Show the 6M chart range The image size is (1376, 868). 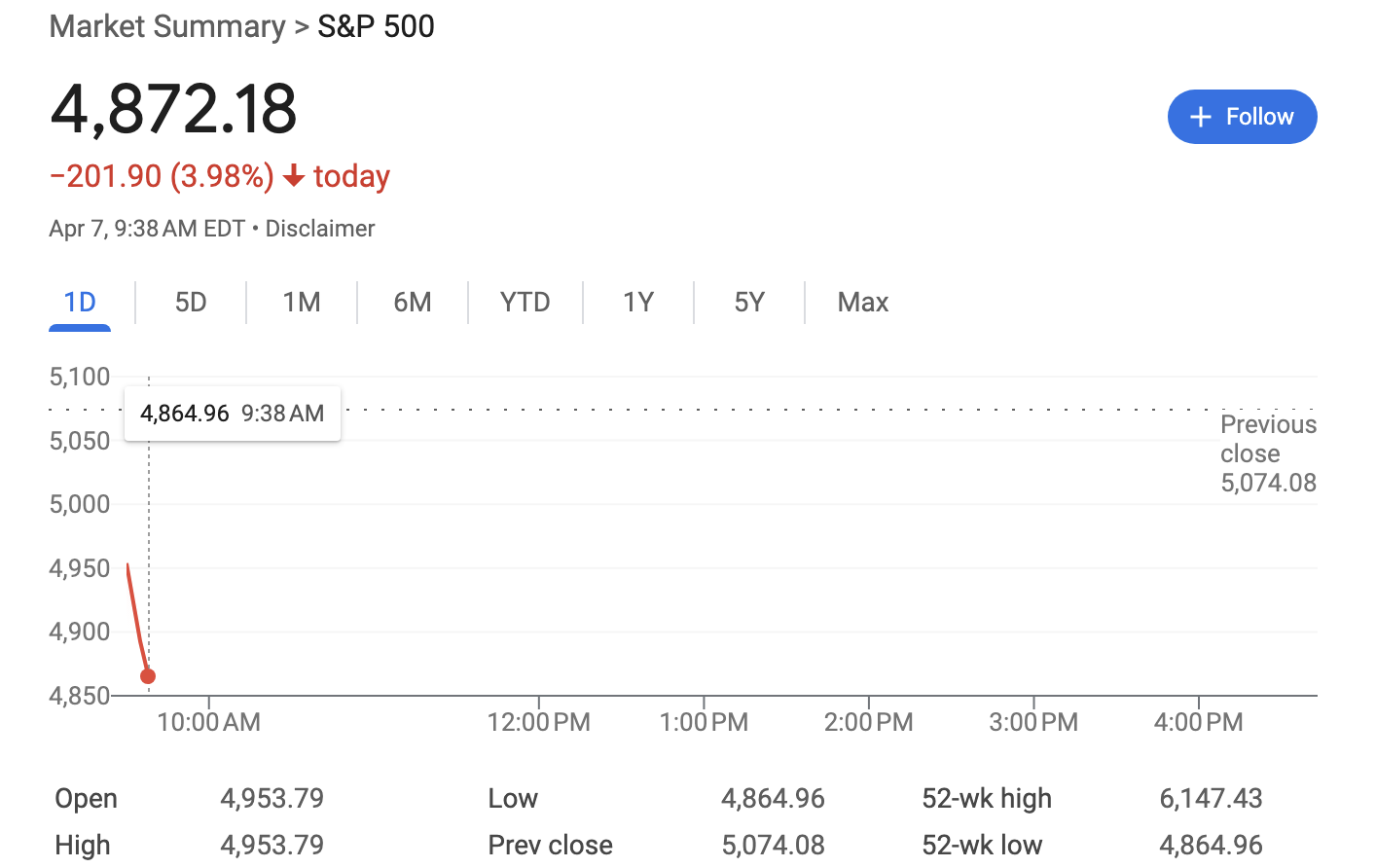click(x=413, y=303)
